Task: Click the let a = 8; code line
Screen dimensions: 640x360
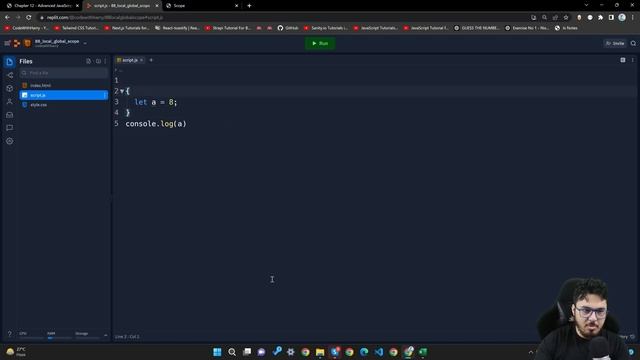Action: click(x=156, y=102)
